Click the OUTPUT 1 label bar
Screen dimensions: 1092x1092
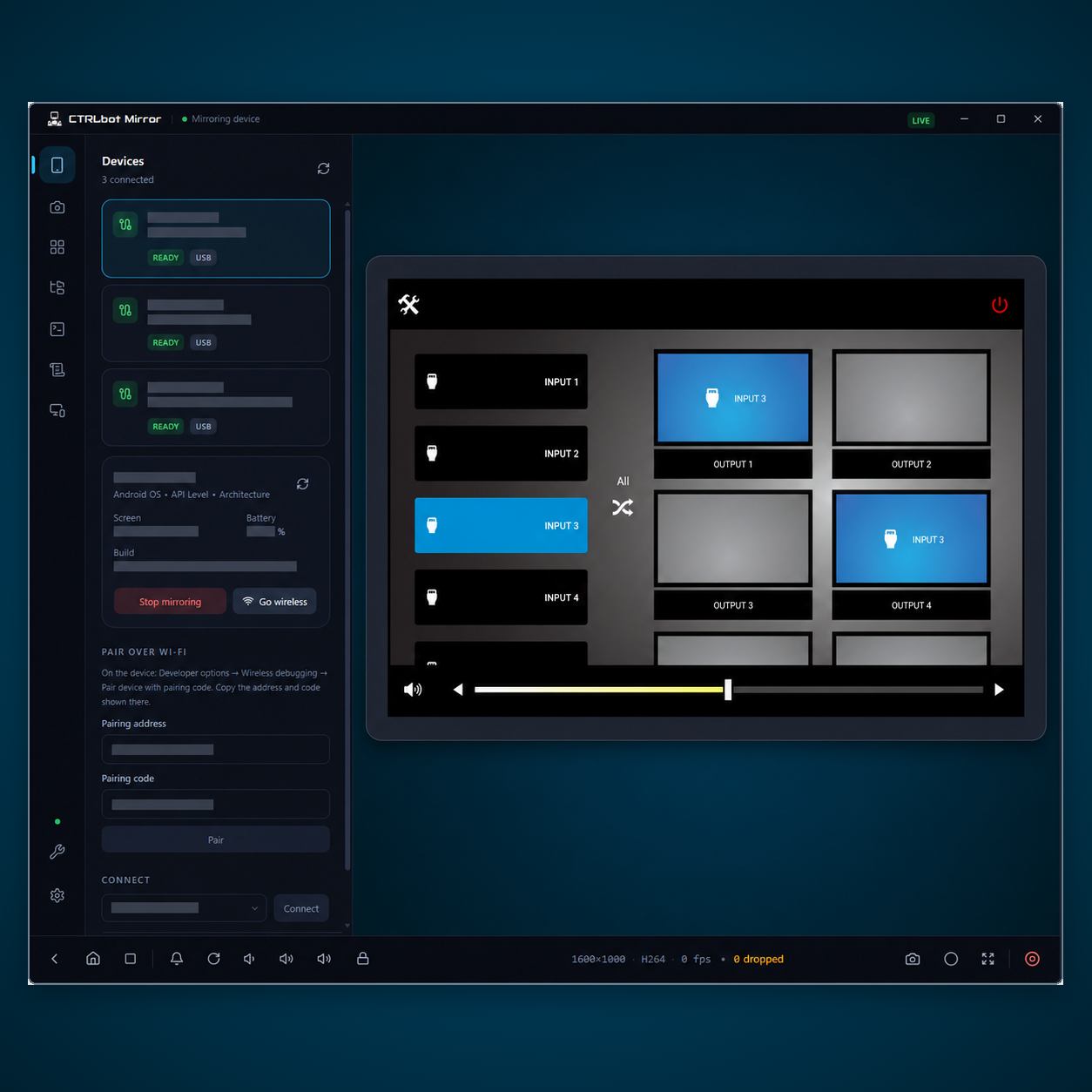[x=733, y=464]
